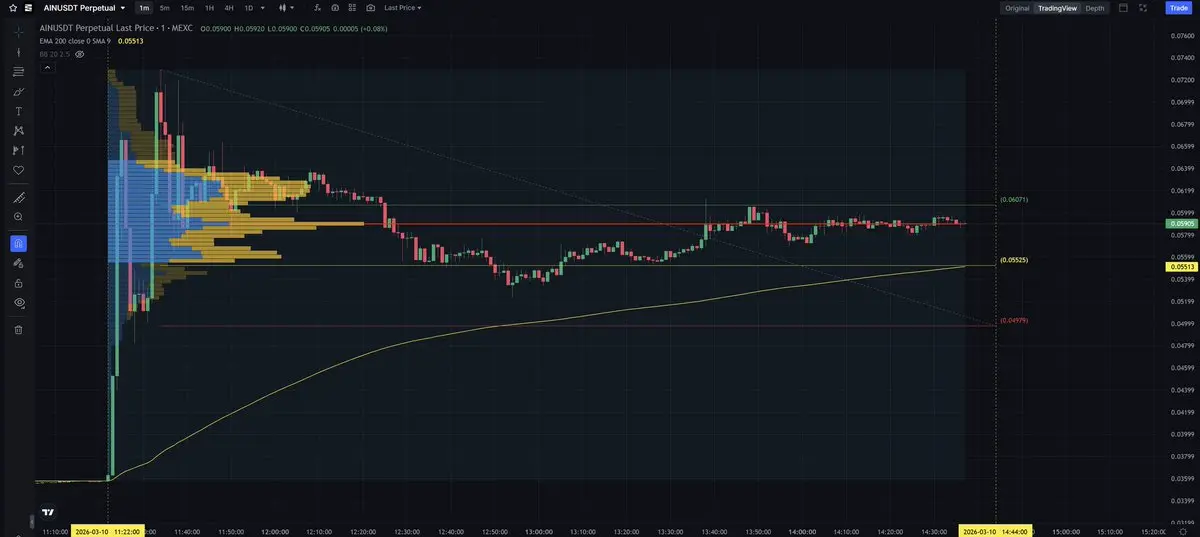Toggle the magnet mode tool
This screenshot has height=537, width=1200.
[x=18, y=243]
